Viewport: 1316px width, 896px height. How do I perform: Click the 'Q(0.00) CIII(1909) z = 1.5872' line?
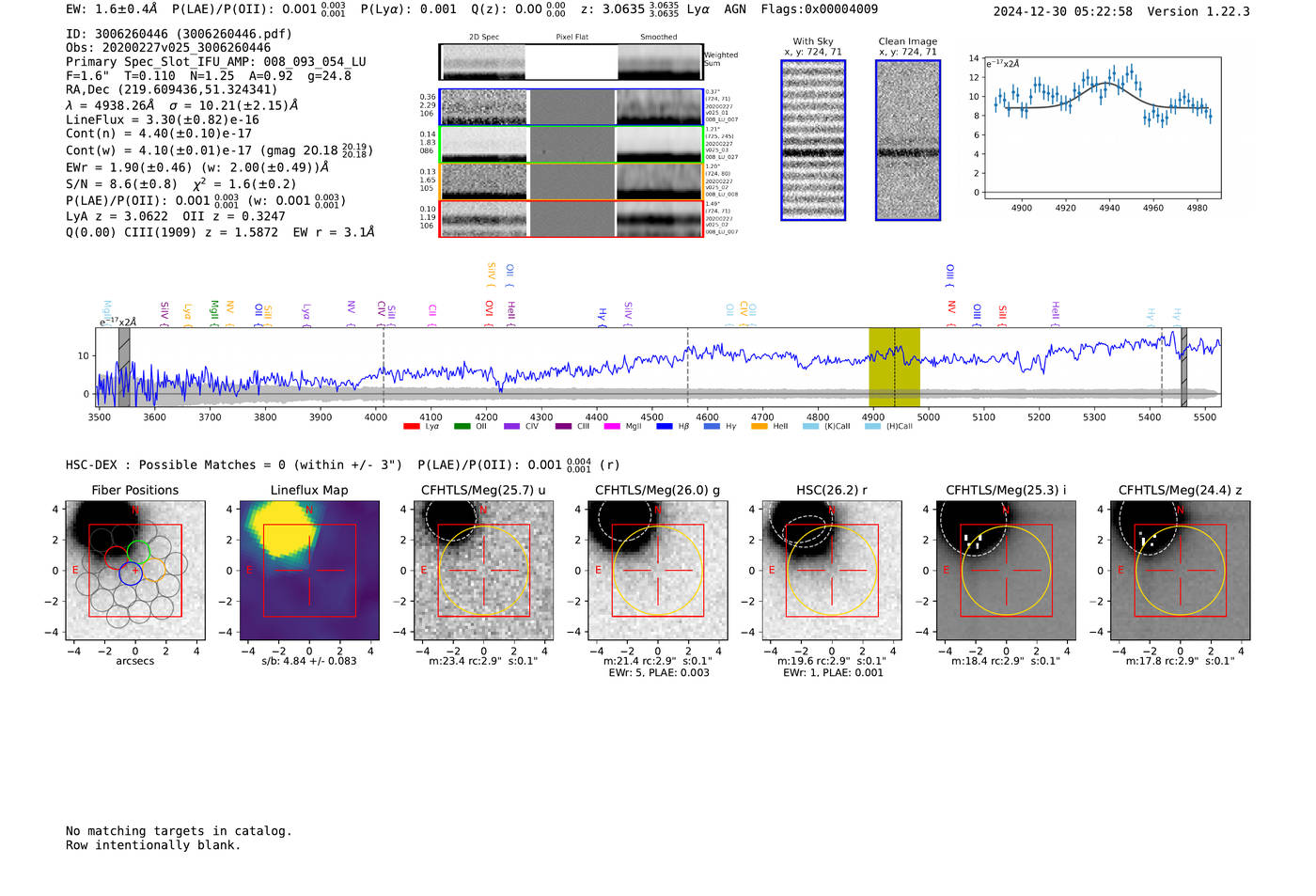[x=172, y=232]
